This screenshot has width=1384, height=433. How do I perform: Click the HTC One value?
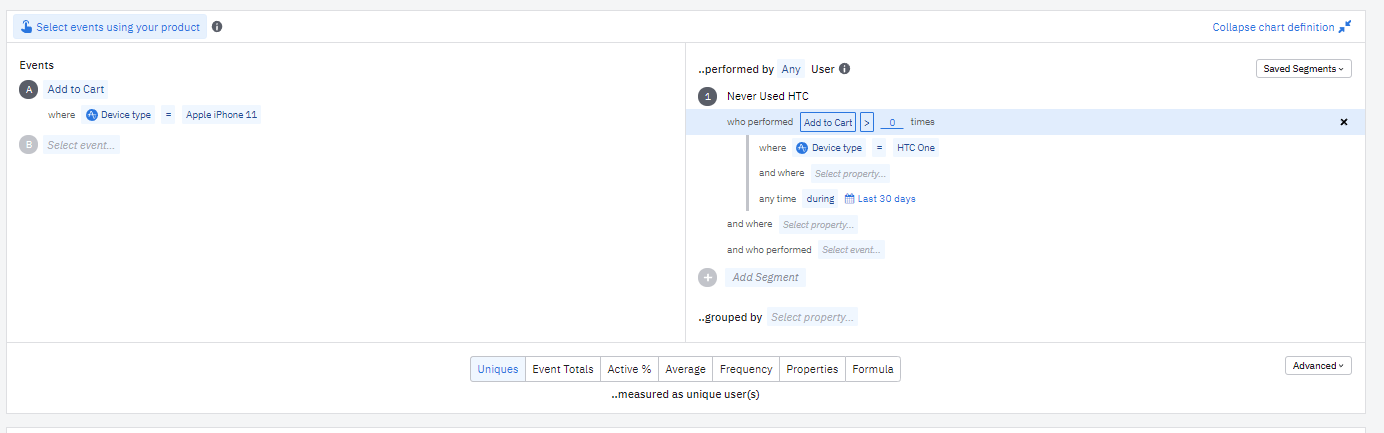pyautogui.click(x=916, y=148)
